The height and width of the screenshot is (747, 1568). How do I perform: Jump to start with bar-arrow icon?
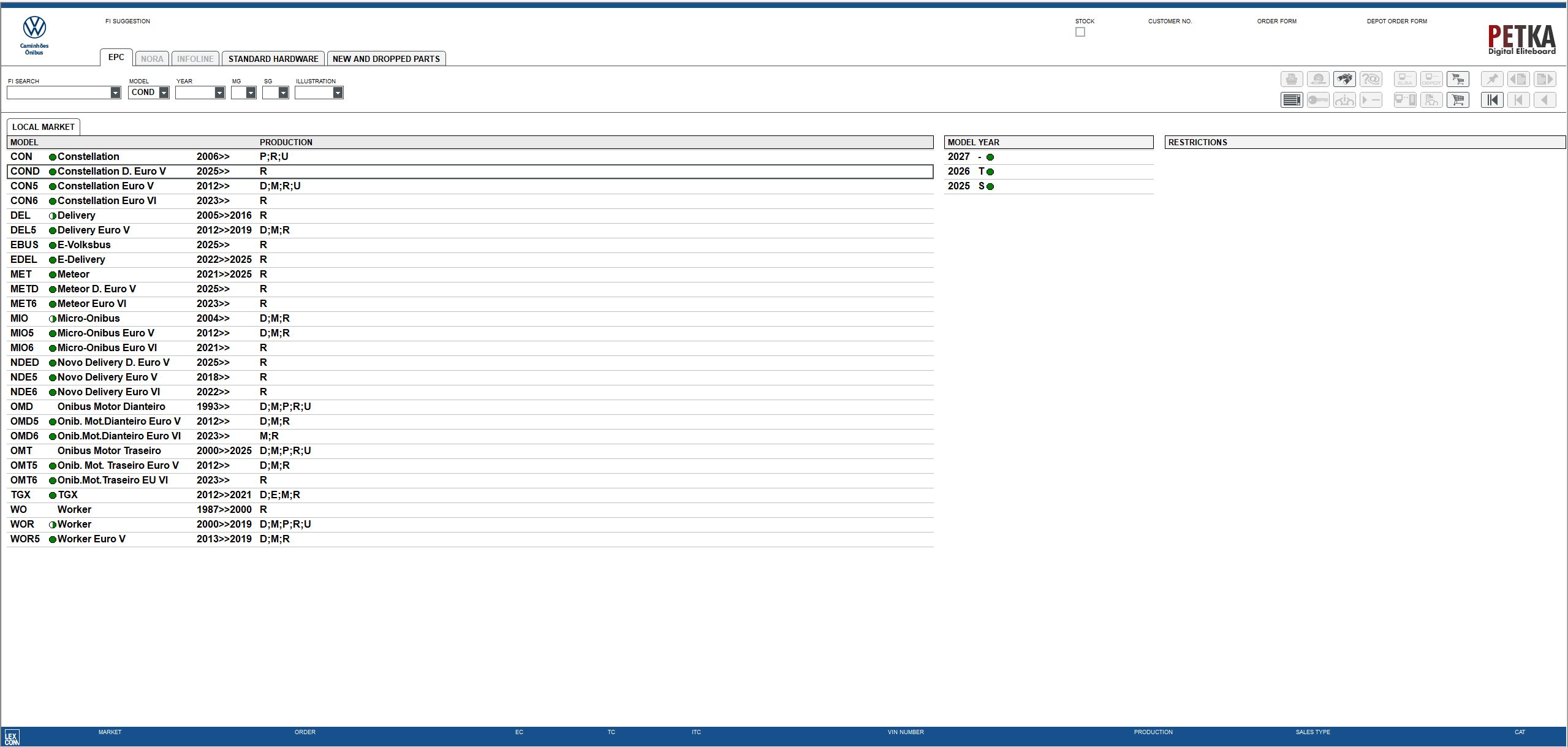pyautogui.click(x=1492, y=100)
